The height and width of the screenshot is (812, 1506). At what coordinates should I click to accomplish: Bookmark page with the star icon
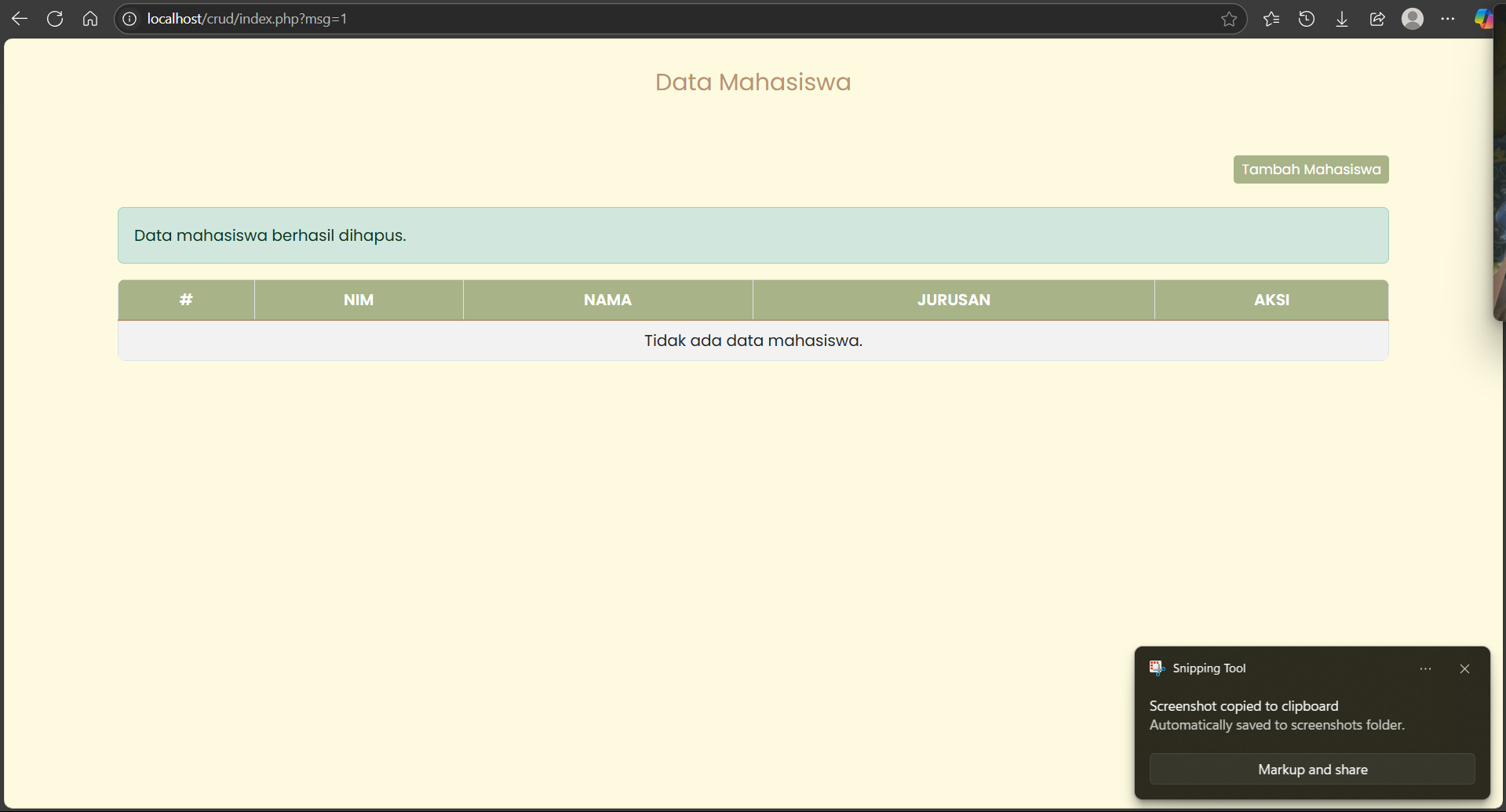point(1229,19)
